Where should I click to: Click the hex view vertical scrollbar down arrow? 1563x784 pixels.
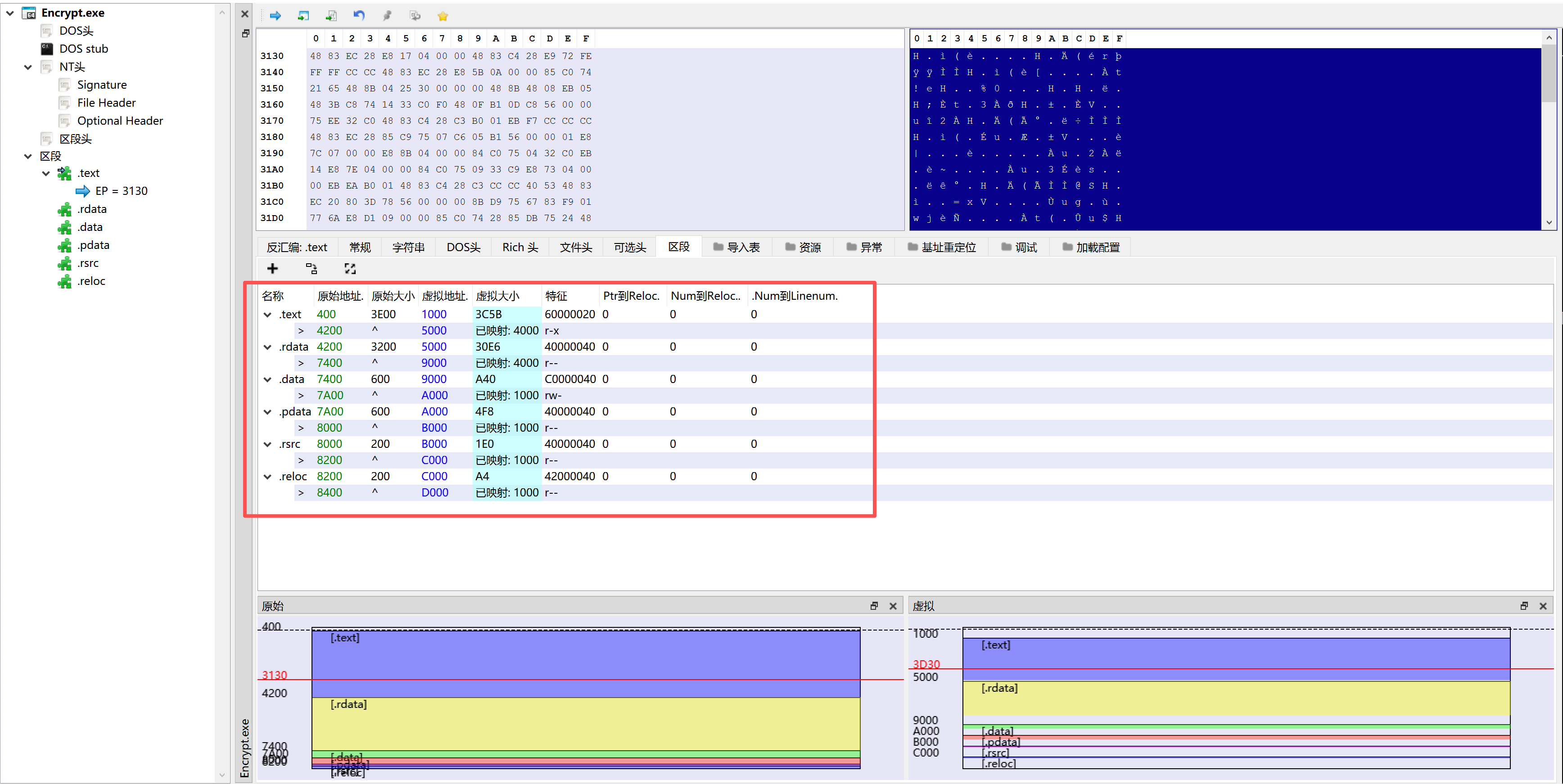point(1549,222)
